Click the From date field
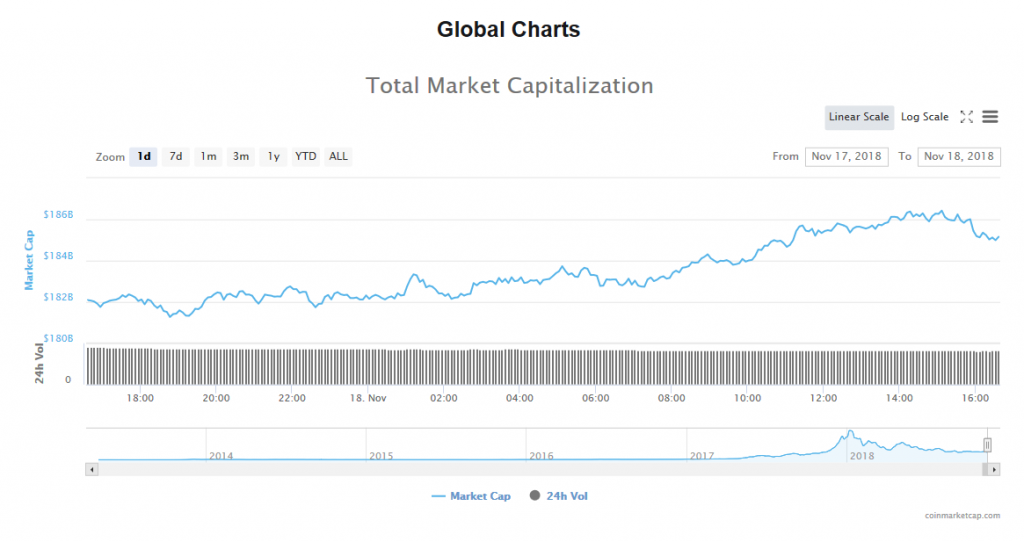The height and width of the screenshot is (542, 1024). pos(846,156)
